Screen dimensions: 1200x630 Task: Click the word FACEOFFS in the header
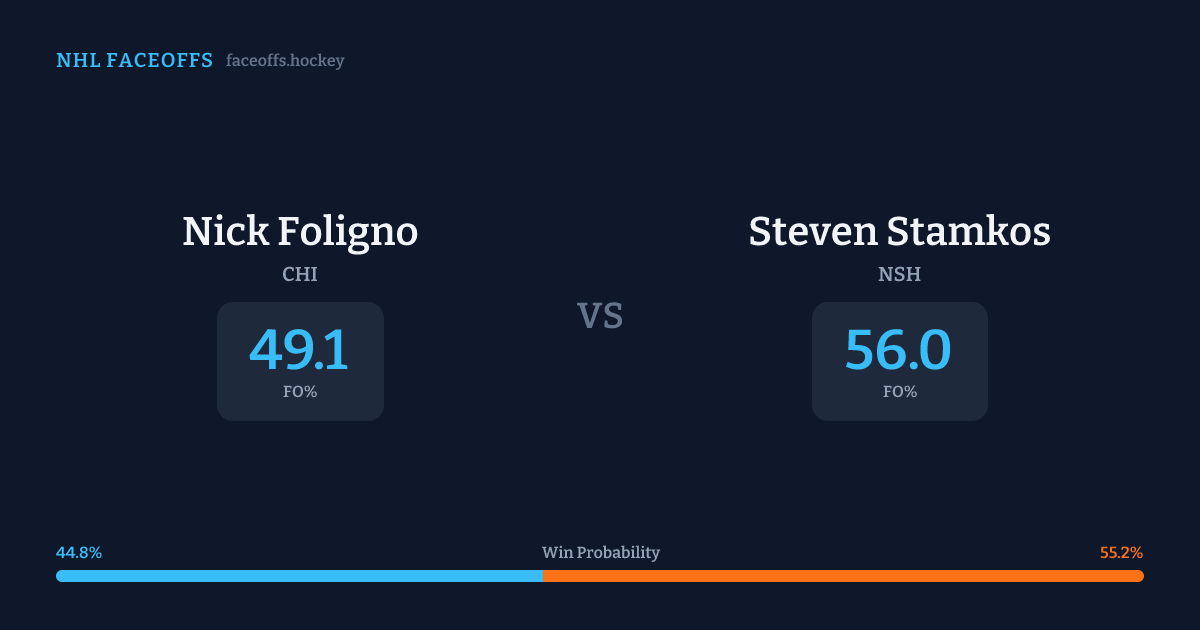point(160,61)
